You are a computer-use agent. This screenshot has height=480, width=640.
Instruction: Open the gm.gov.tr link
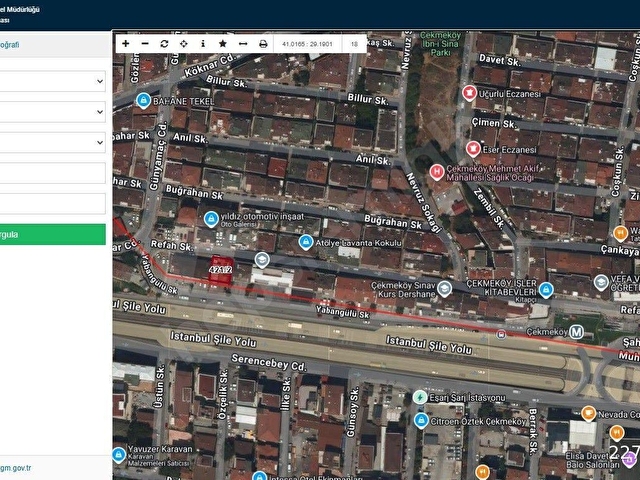pos(16,468)
